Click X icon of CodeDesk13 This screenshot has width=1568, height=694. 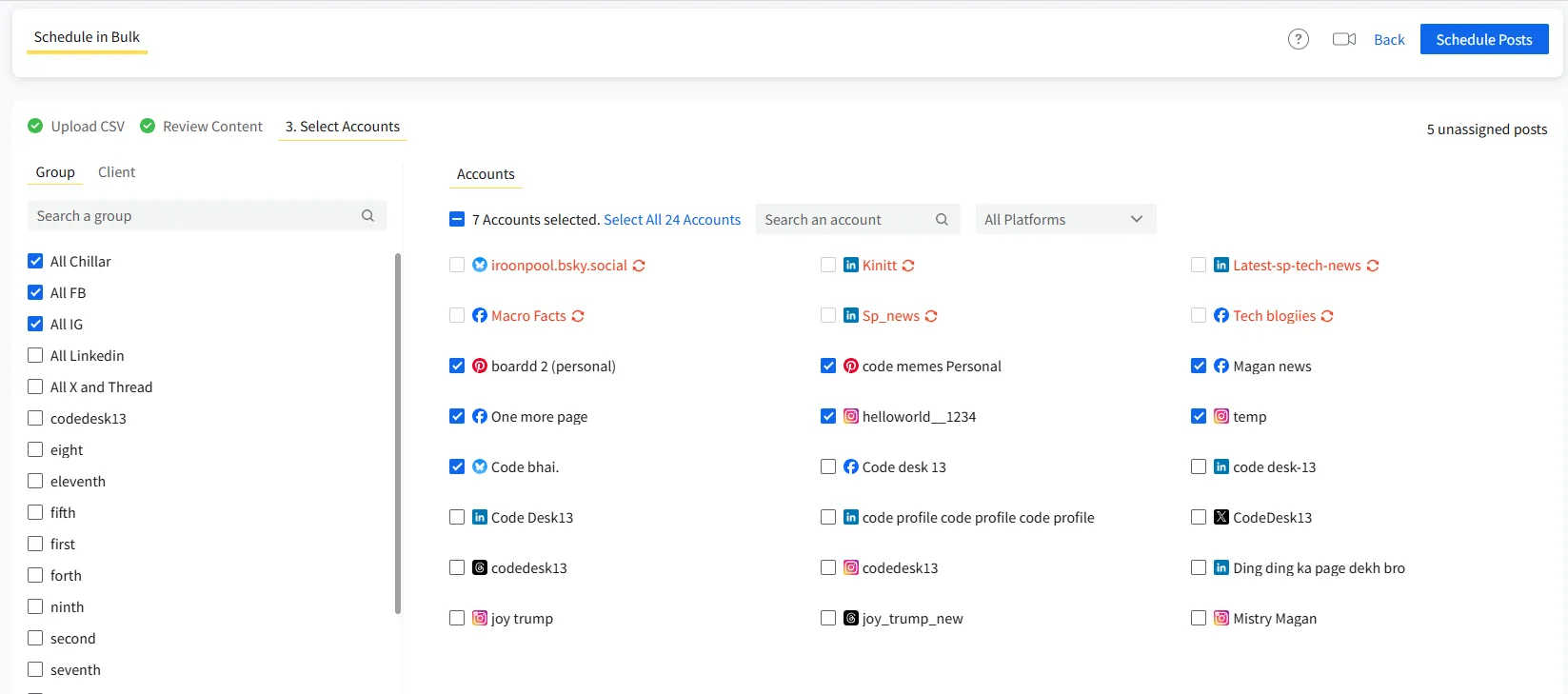pyautogui.click(x=1221, y=517)
